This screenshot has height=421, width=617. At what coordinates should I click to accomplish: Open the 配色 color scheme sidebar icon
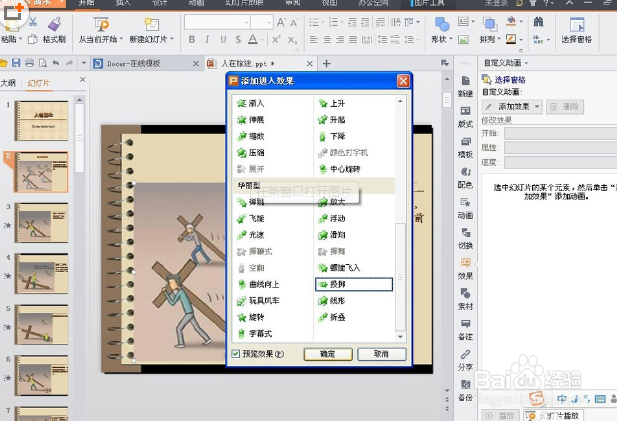(x=466, y=172)
